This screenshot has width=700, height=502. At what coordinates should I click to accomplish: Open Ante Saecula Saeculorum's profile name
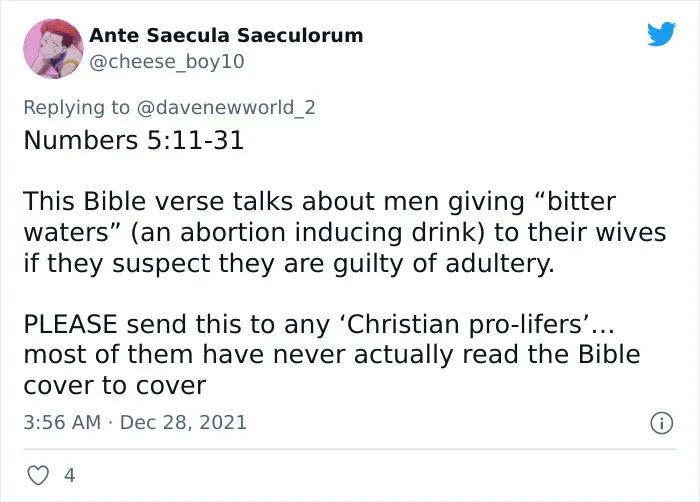pyautogui.click(x=226, y=35)
